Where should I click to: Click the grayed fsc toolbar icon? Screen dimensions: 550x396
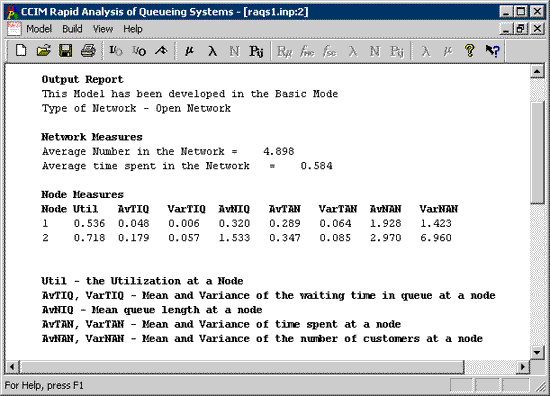click(x=330, y=52)
